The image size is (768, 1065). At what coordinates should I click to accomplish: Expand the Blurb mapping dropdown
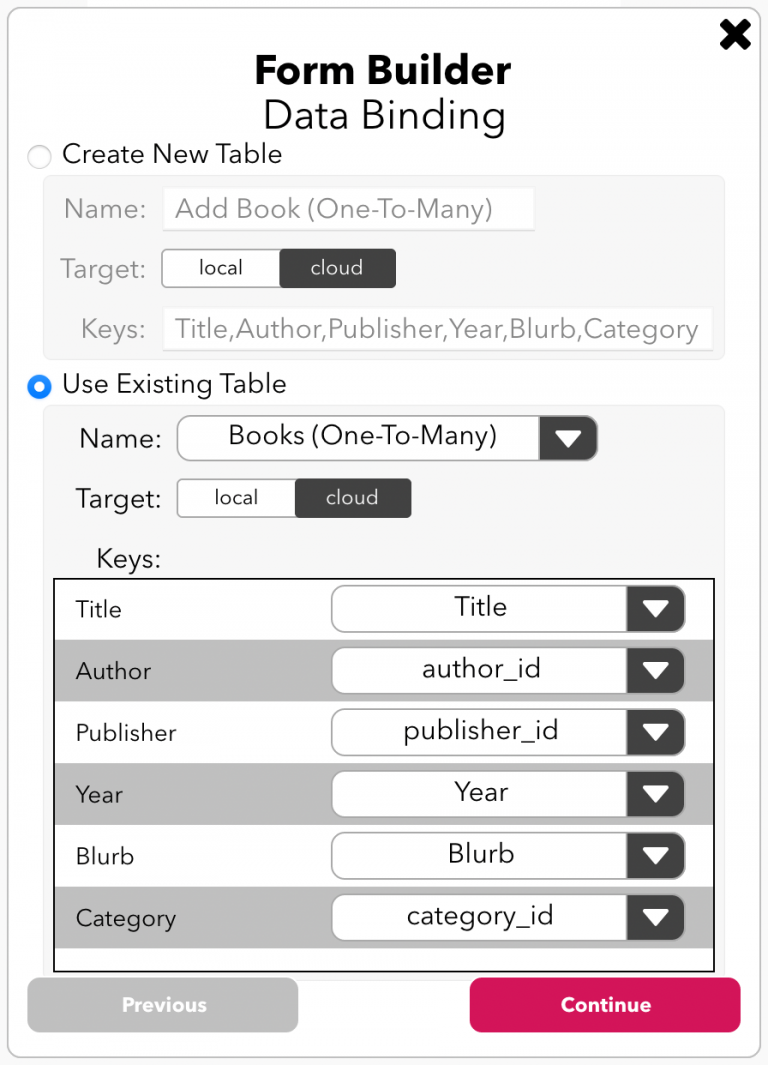click(x=655, y=856)
